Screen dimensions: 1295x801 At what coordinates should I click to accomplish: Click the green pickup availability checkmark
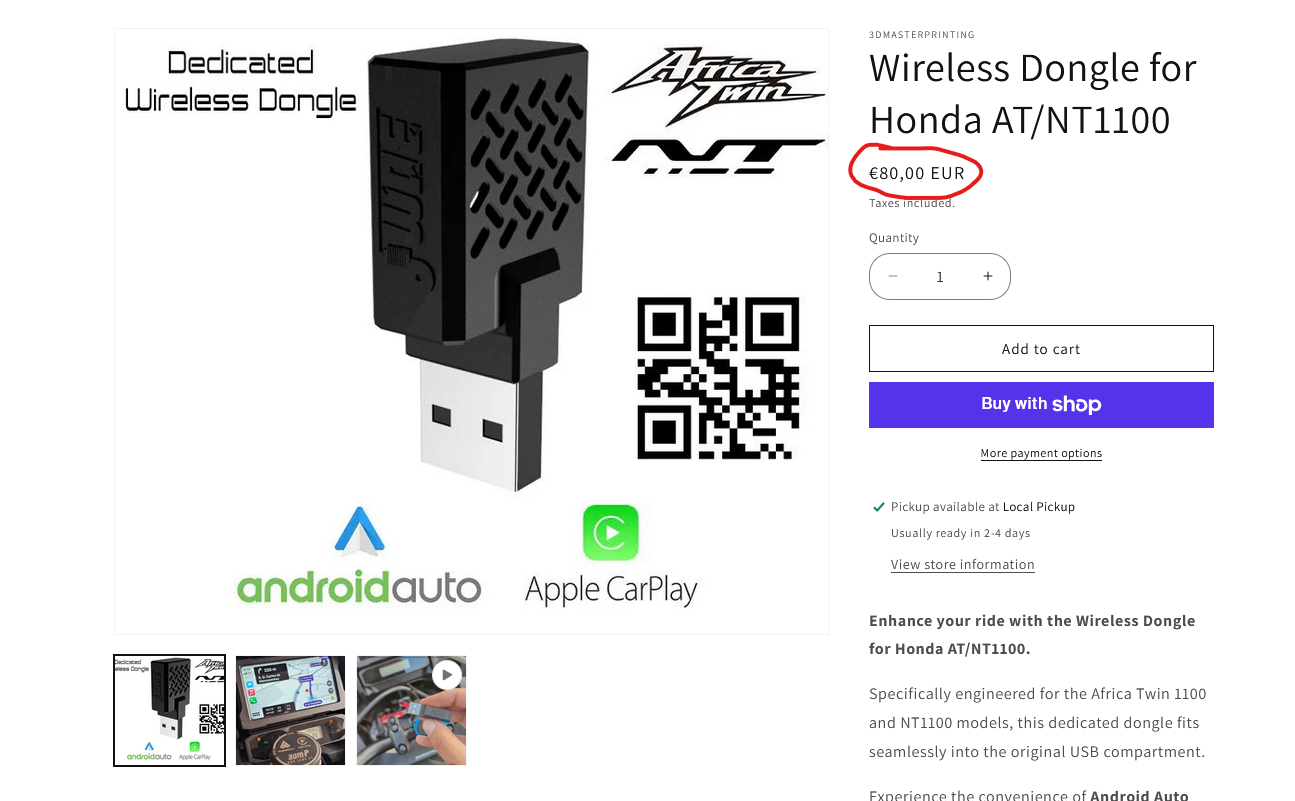click(879, 507)
